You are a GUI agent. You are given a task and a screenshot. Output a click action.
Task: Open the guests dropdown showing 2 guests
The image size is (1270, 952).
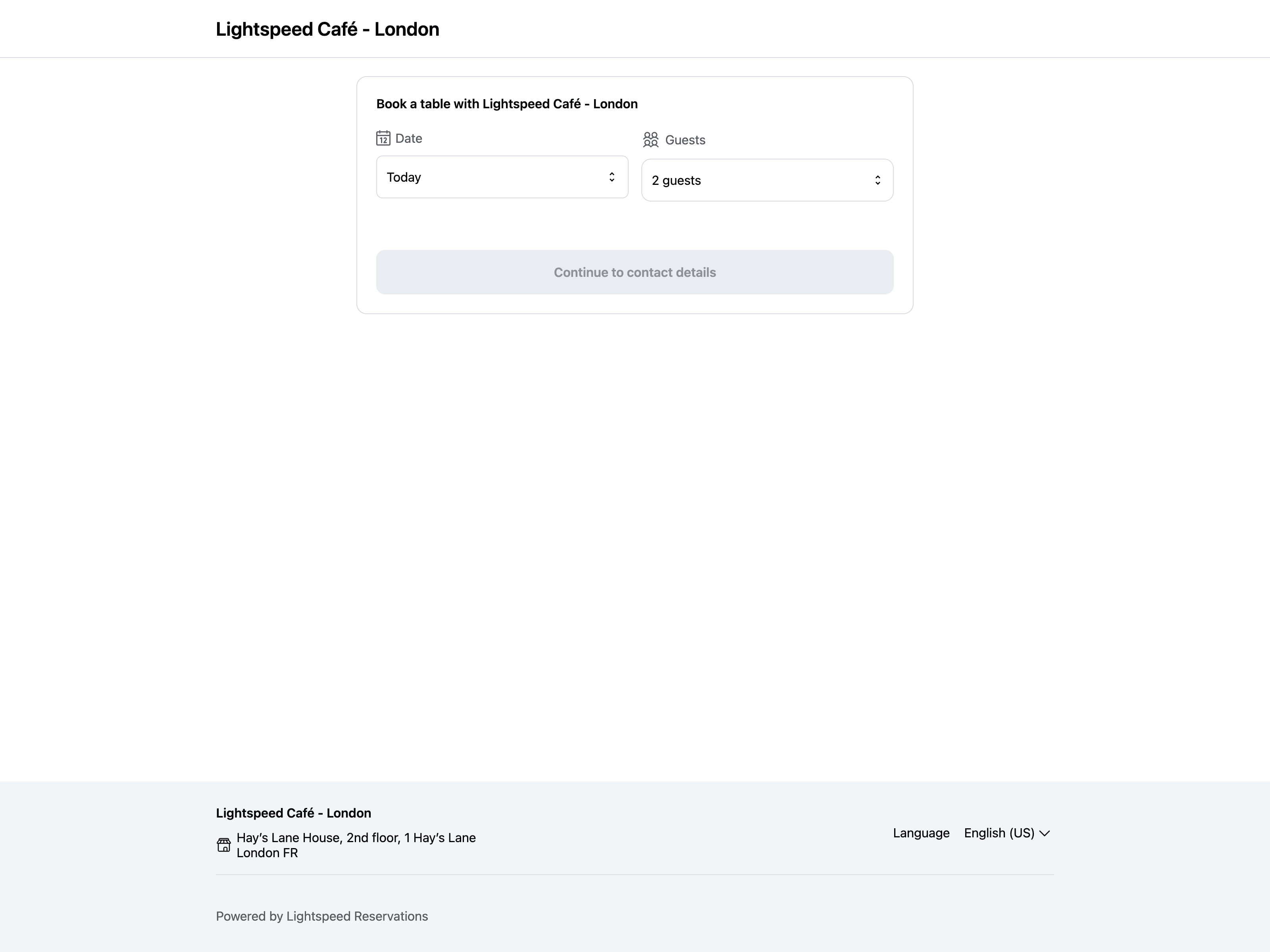pyautogui.click(x=767, y=180)
